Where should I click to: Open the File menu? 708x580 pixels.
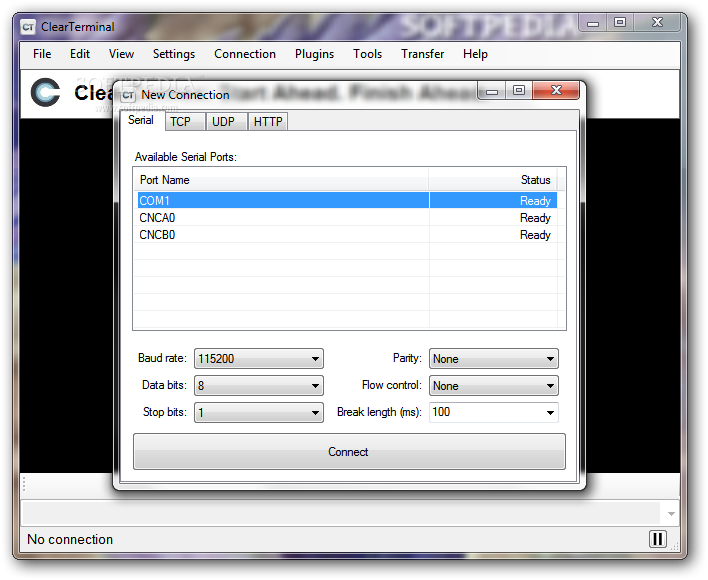(x=42, y=54)
